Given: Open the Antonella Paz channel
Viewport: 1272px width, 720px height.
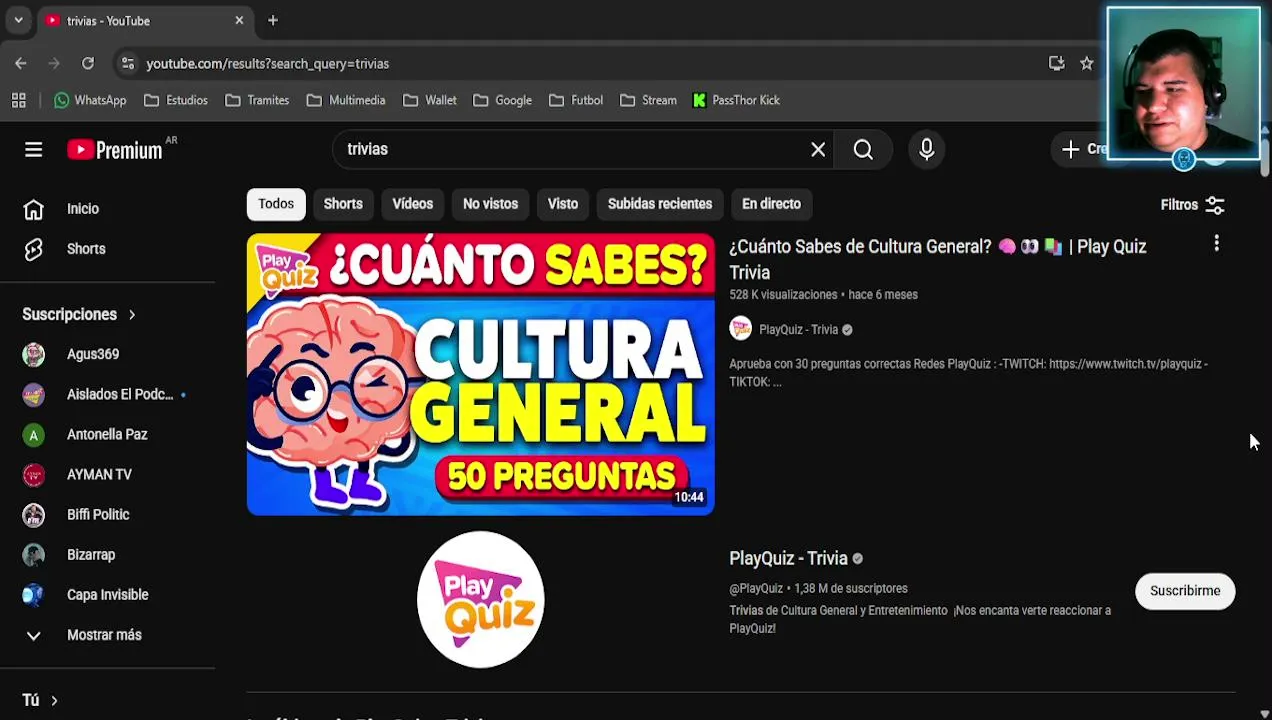Looking at the screenshot, I should pos(107,434).
